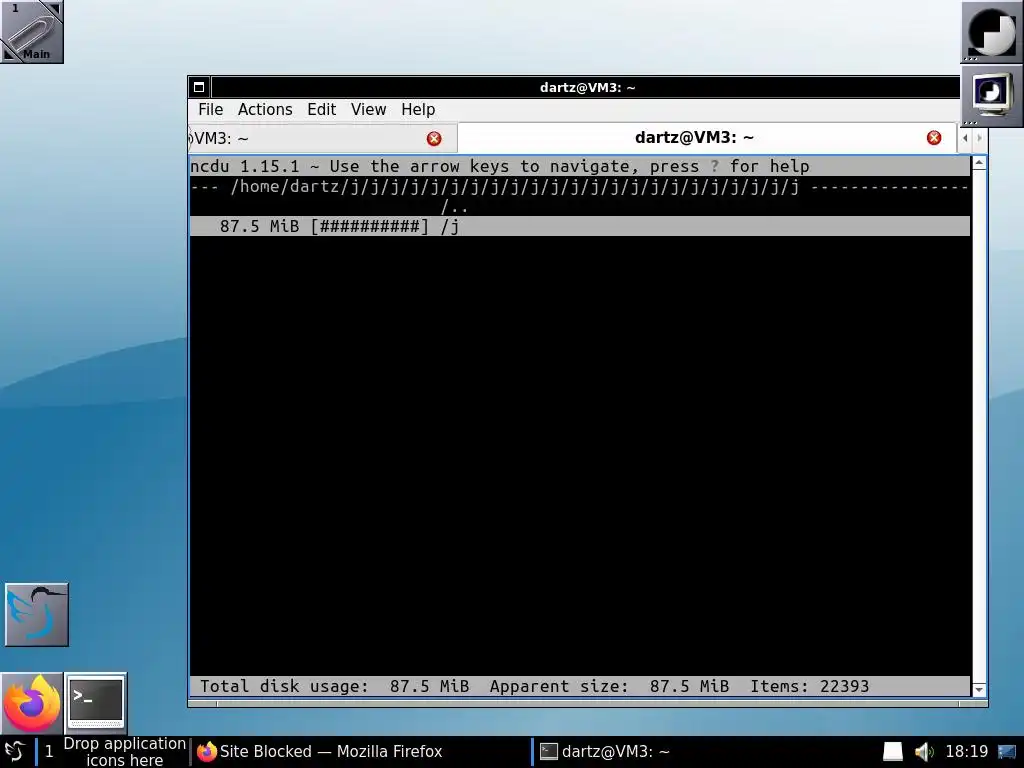Click the ncdu help hint header
1024x768 pixels.
(500, 167)
